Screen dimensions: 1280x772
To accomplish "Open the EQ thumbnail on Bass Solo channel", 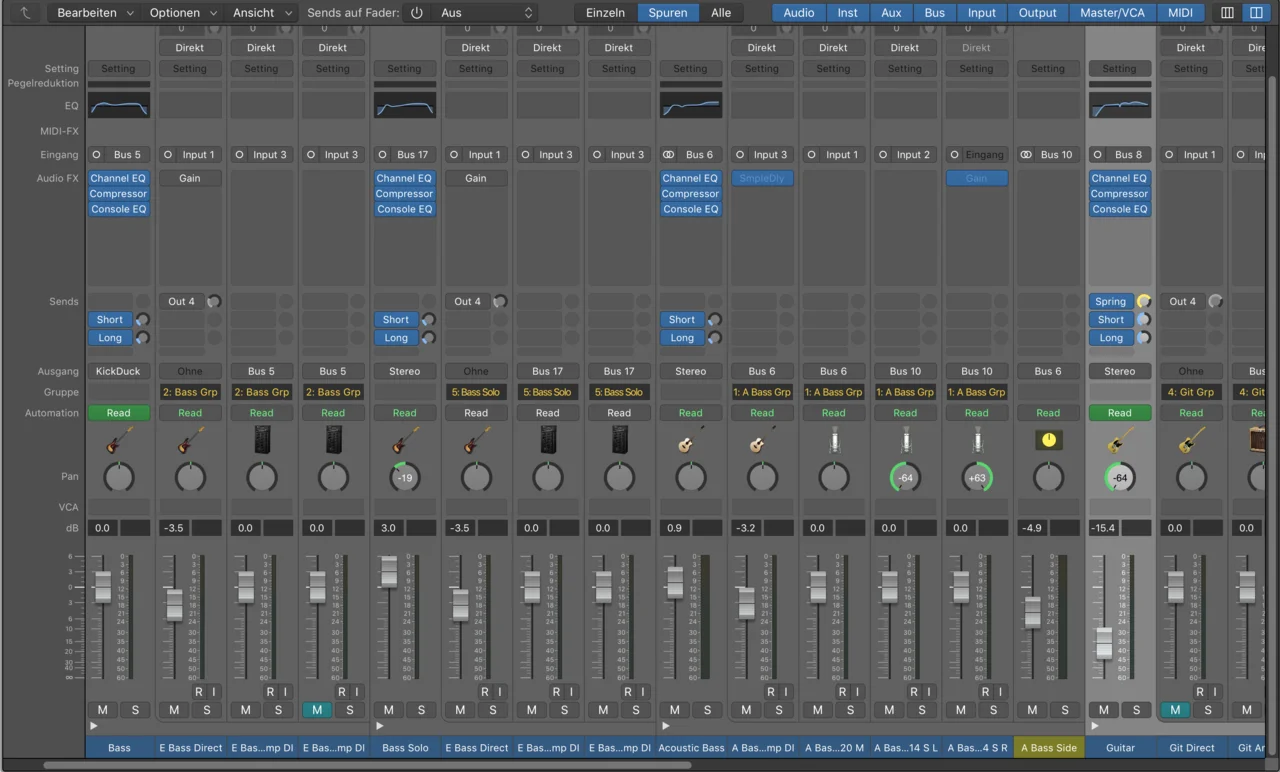I will click(404, 105).
